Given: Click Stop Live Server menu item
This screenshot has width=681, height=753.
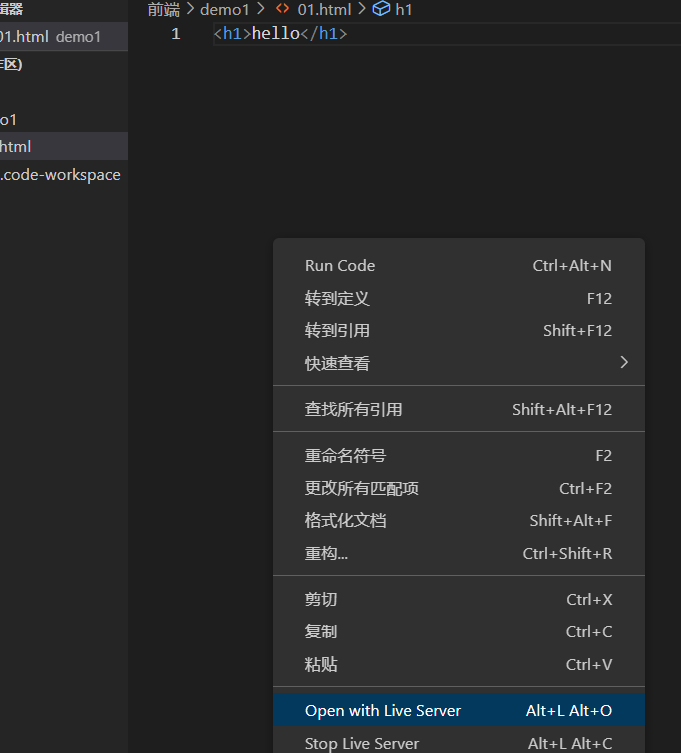Looking at the screenshot, I should (362, 743).
